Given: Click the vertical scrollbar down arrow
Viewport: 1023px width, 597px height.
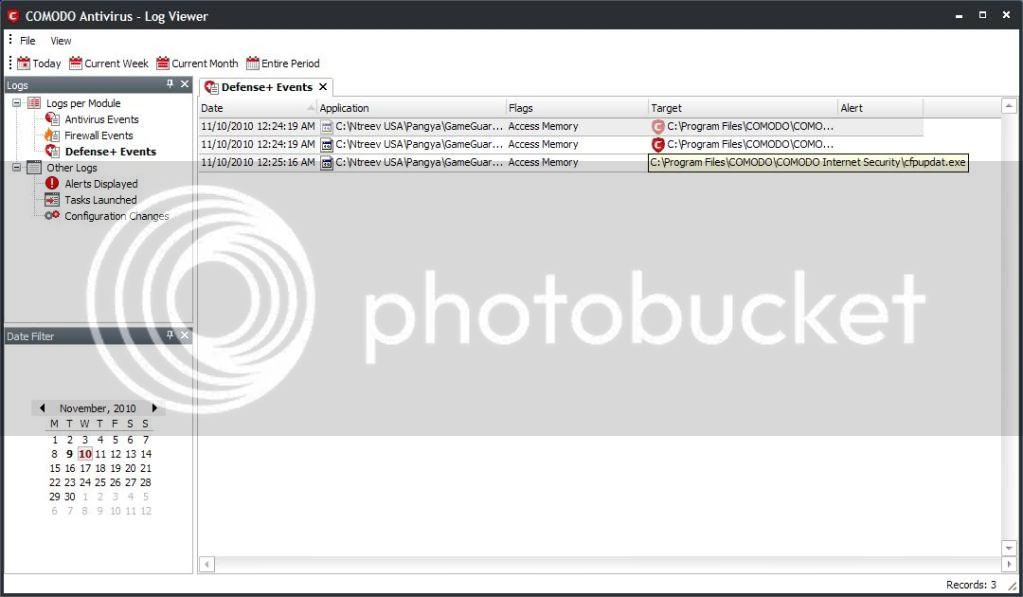Looking at the screenshot, I should (x=1009, y=548).
